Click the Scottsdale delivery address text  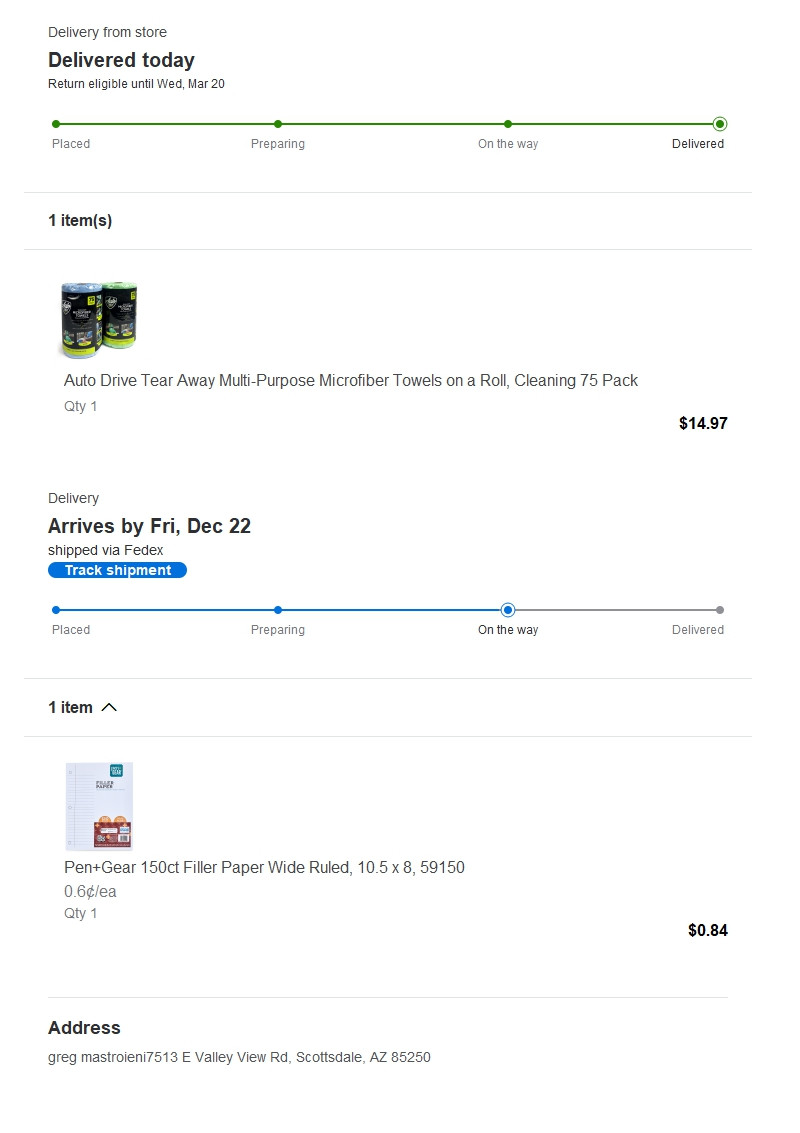[239, 1057]
